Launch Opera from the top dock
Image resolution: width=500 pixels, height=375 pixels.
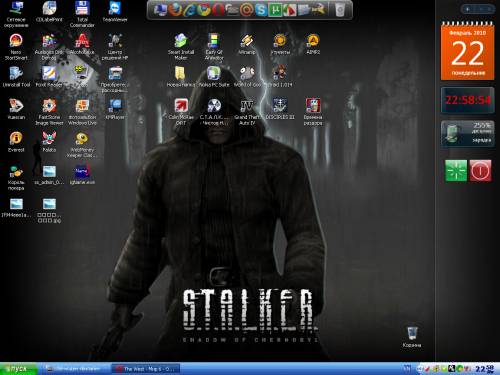(218, 10)
